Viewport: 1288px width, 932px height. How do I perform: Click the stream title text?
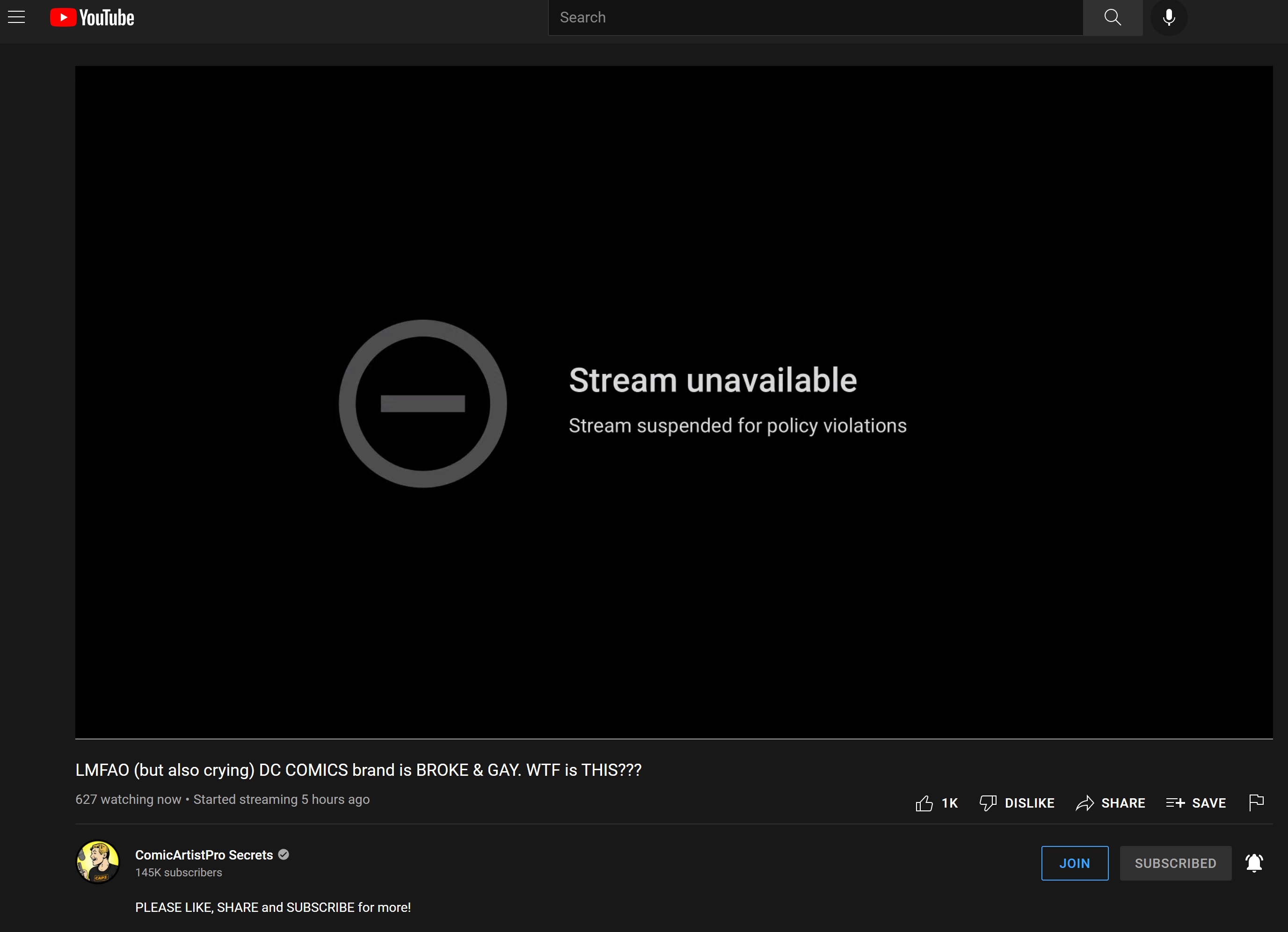[x=358, y=770]
